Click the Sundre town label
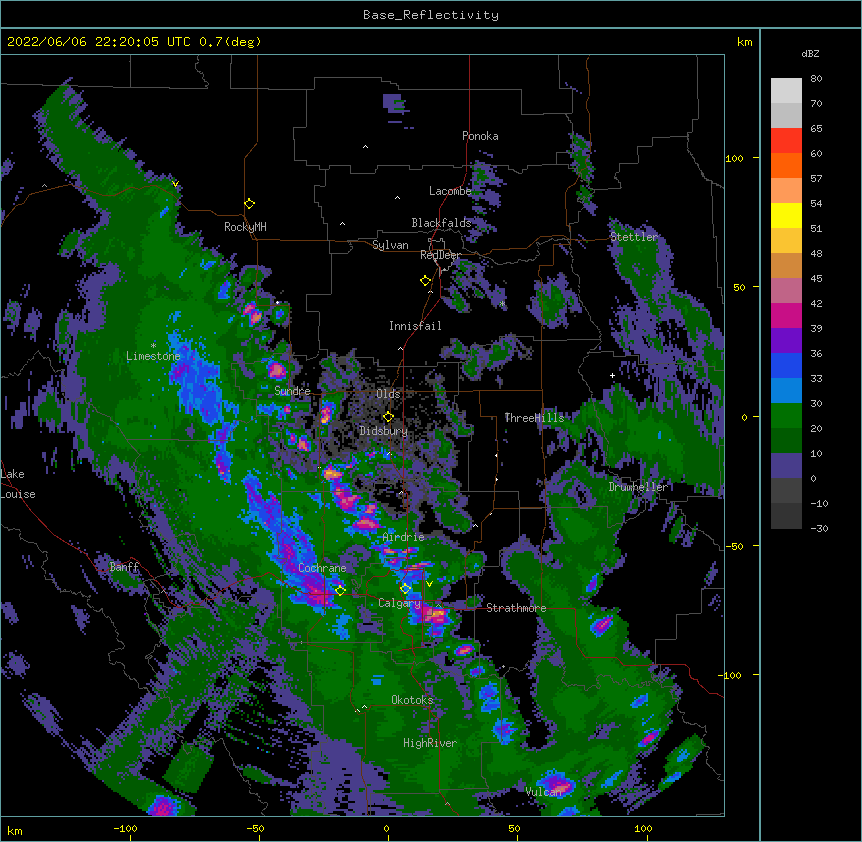862x842 pixels. coord(292,391)
